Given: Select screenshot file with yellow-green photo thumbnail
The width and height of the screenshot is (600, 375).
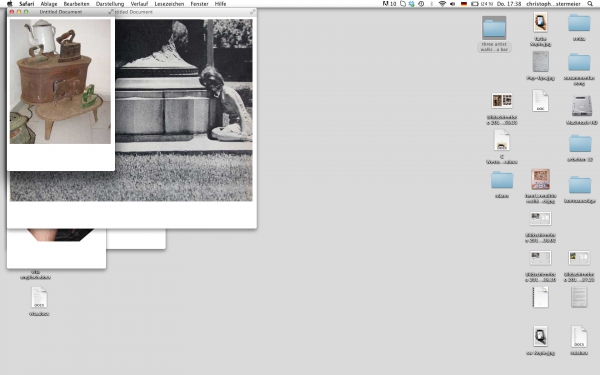Looking at the screenshot, I should click(x=579, y=258).
